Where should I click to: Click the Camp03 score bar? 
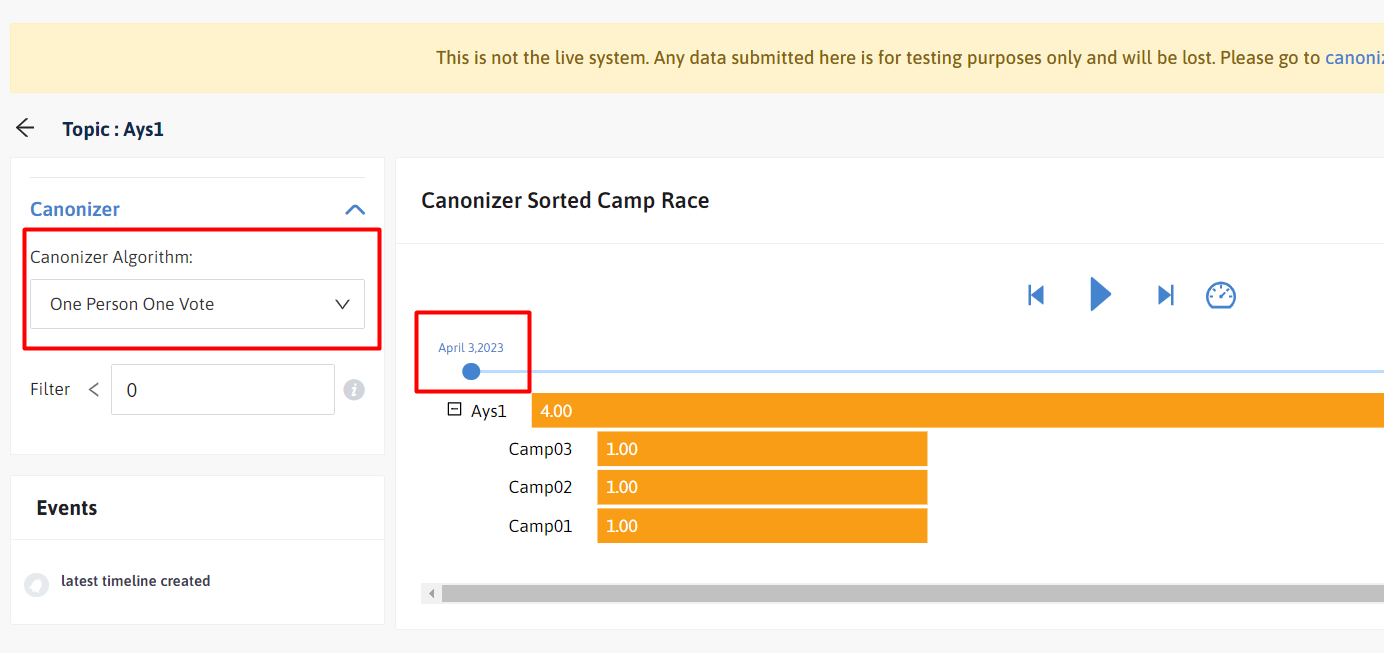click(x=762, y=448)
